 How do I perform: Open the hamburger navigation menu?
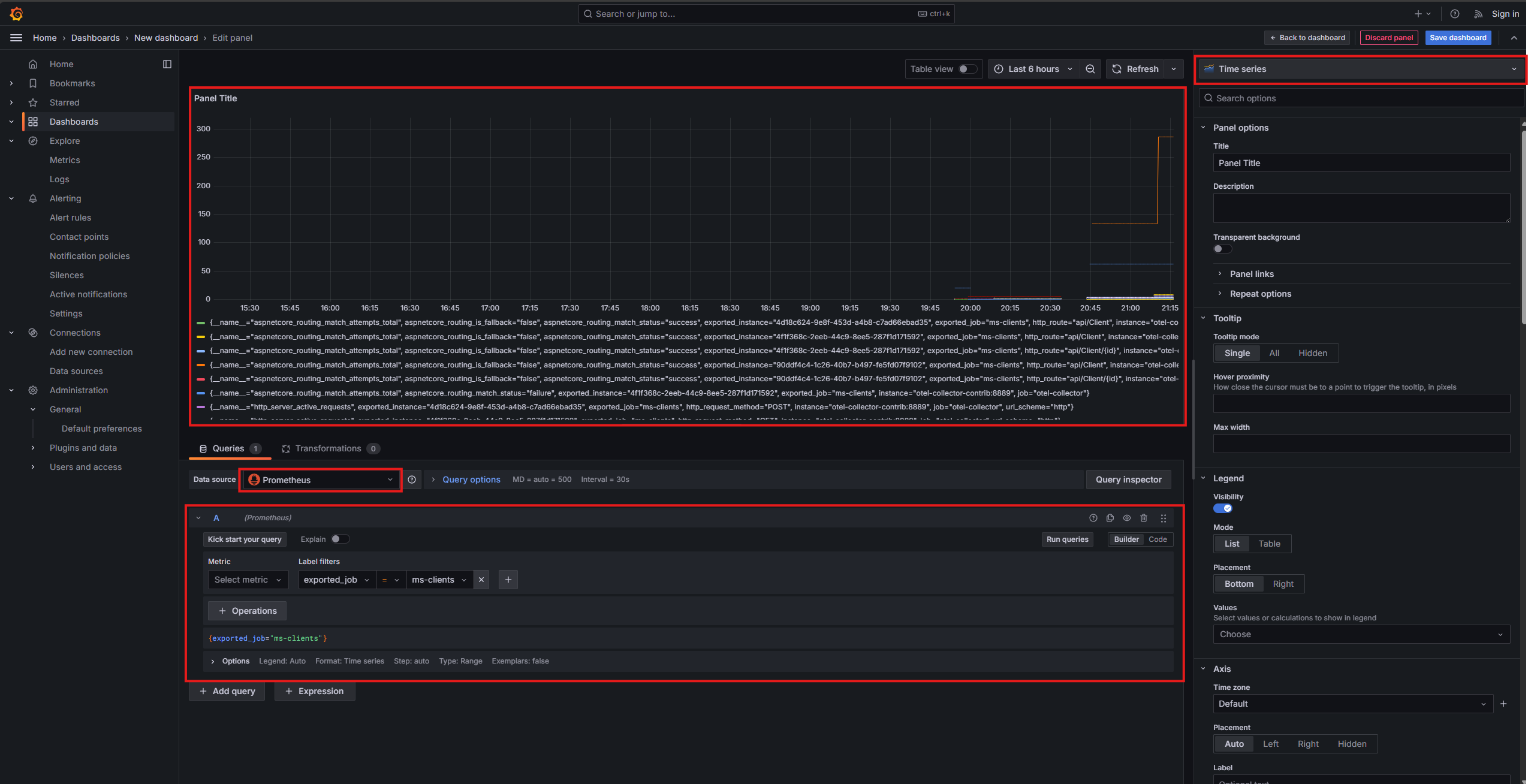click(x=16, y=38)
